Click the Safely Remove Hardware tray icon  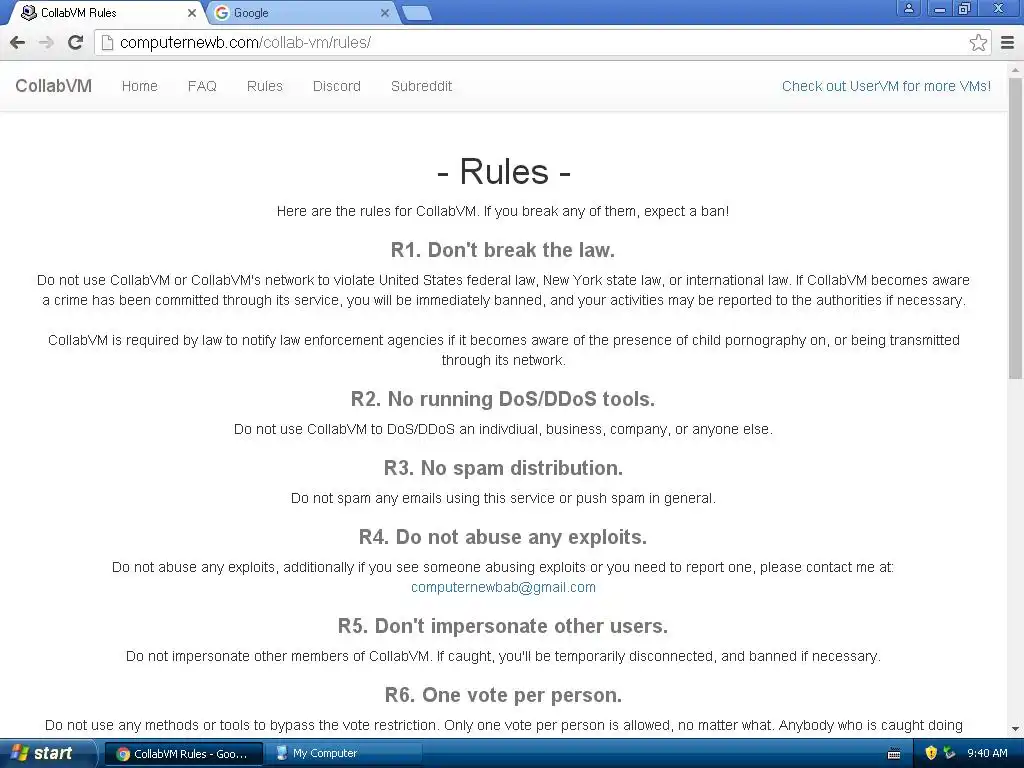click(x=950, y=753)
